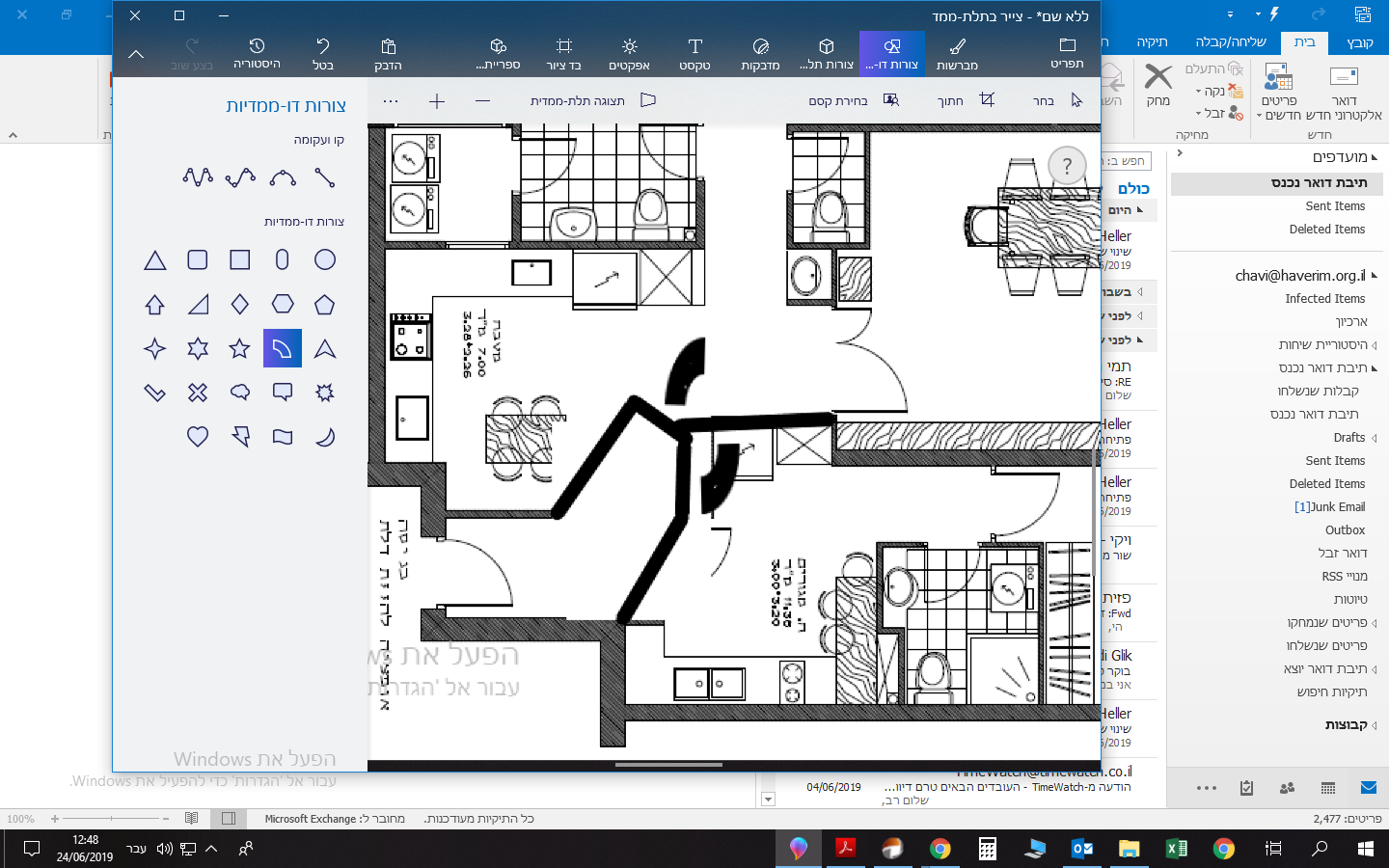Open the Infected Items folder
Screen dimensions: 1389x868
click(1325, 299)
